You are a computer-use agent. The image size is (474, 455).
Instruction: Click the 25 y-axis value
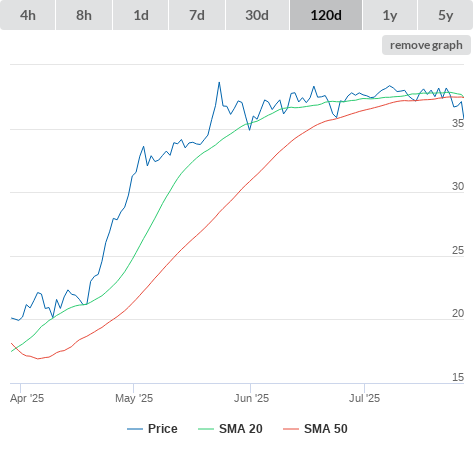point(458,250)
